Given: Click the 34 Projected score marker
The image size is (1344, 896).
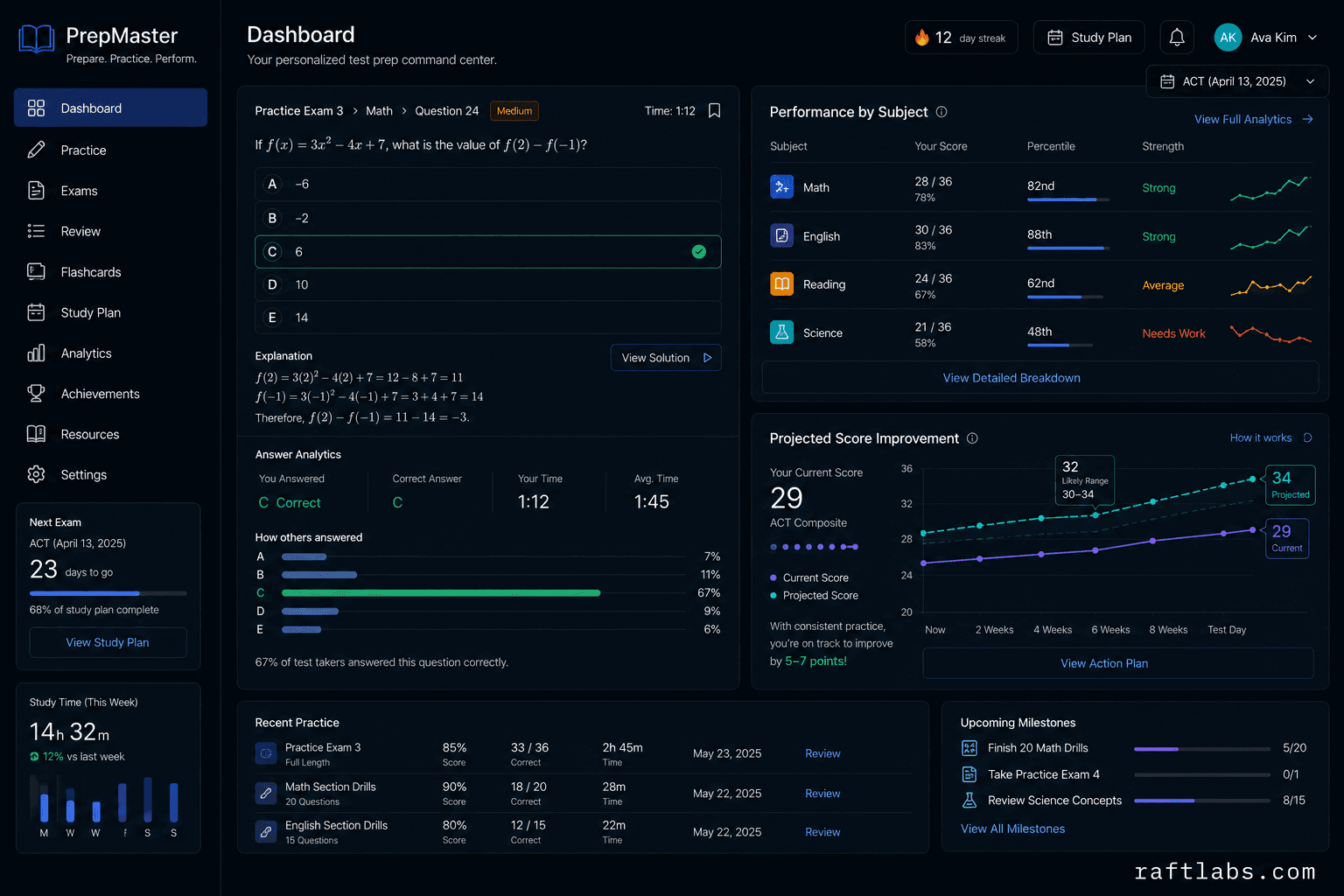Looking at the screenshot, I should [1290, 485].
